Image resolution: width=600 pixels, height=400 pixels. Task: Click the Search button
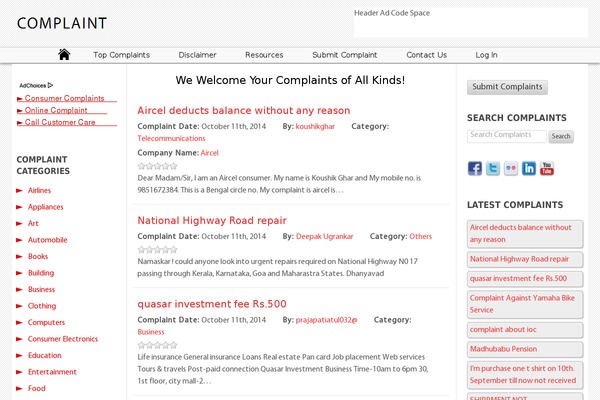click(561, 136)
